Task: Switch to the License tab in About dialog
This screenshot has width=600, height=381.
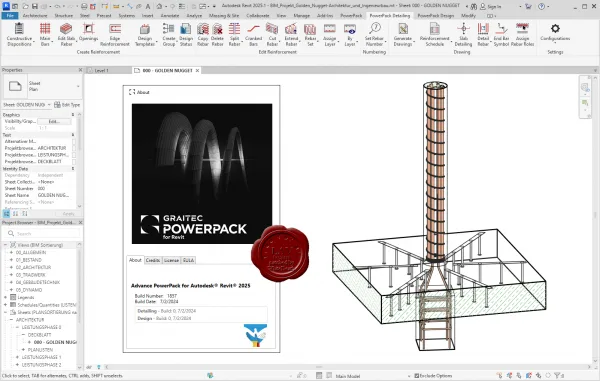Action: pos(171,261)
